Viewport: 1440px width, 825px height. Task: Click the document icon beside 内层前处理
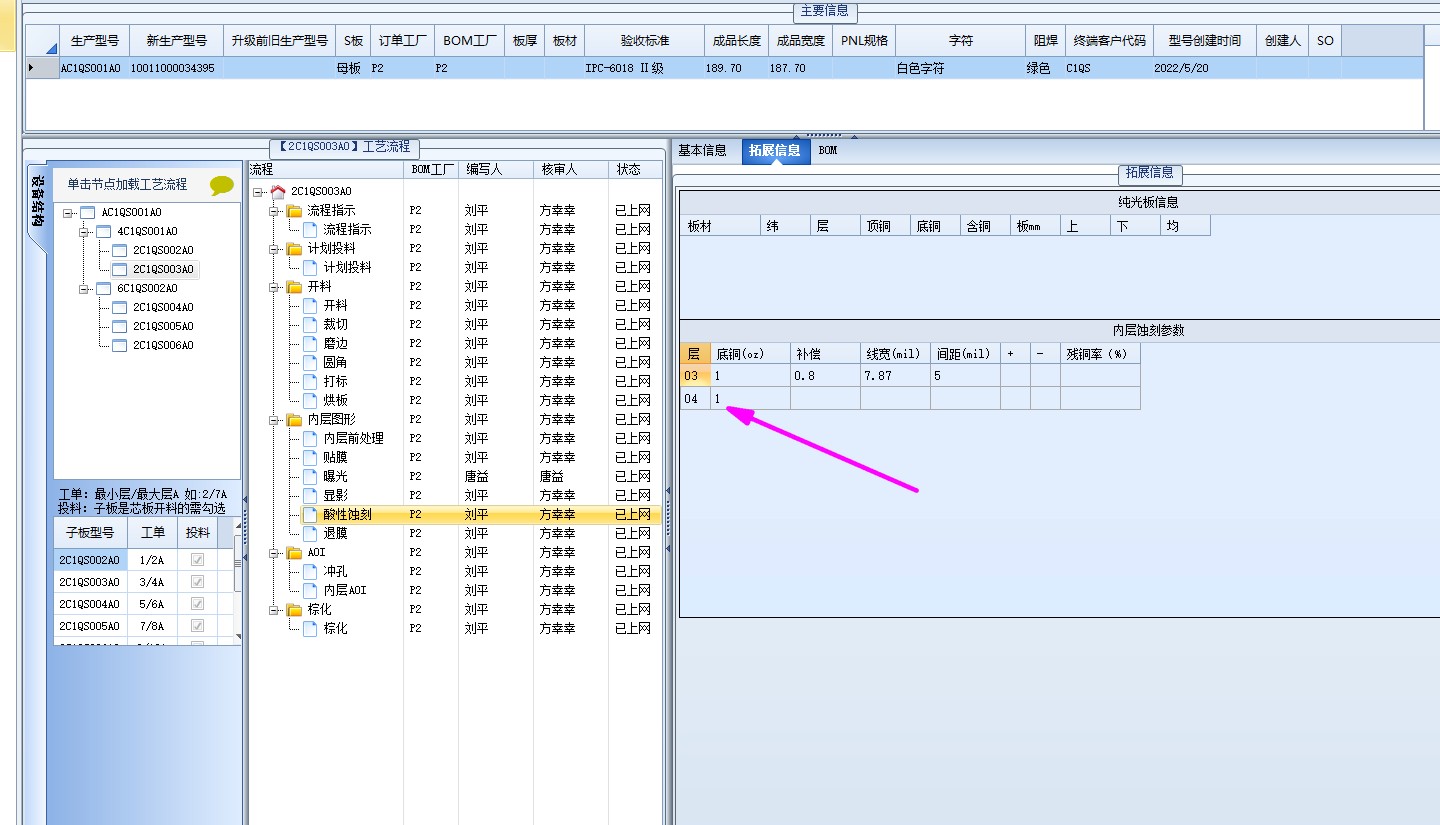coord(310,438)
